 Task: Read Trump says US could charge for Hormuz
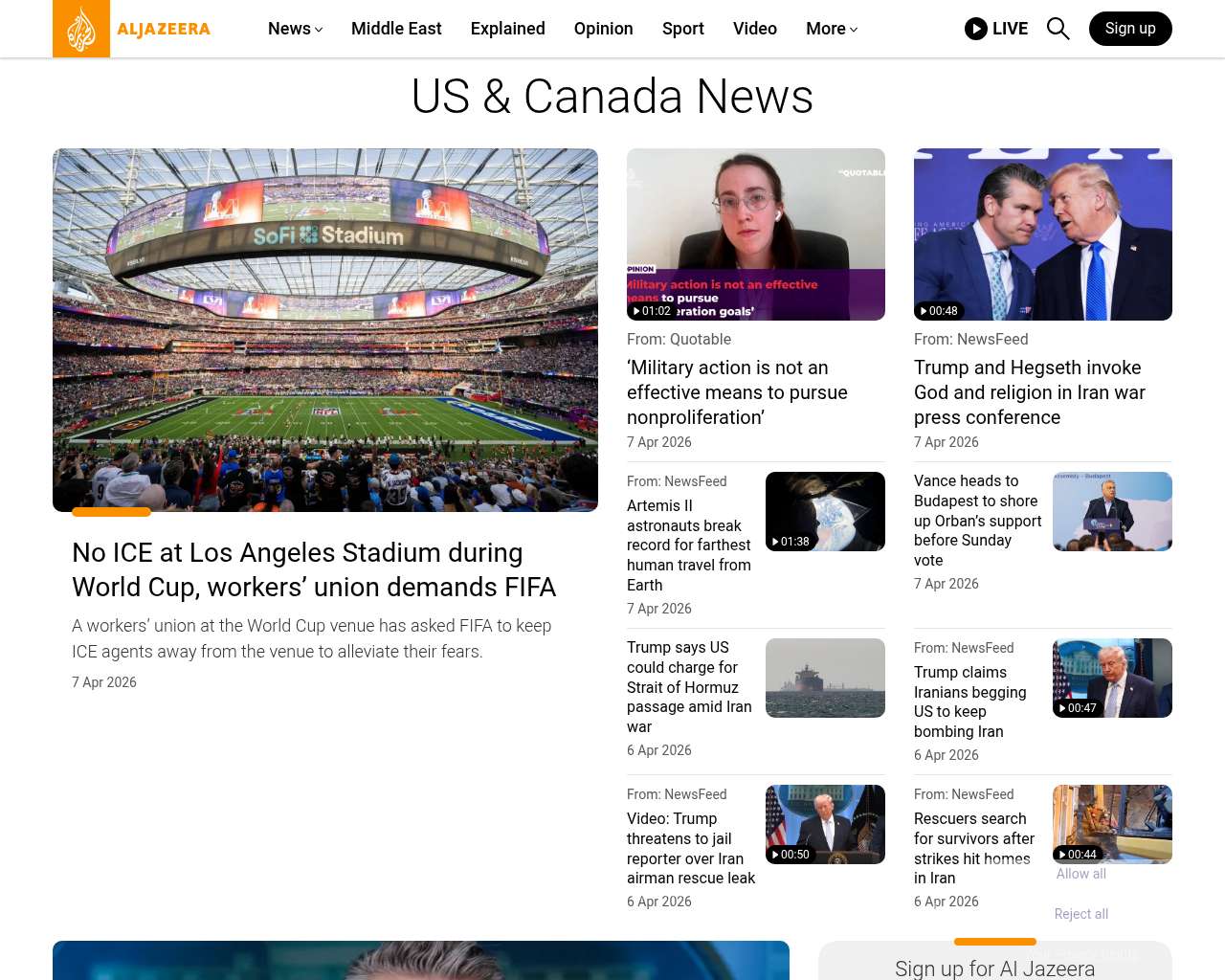(x=689, y=687)
